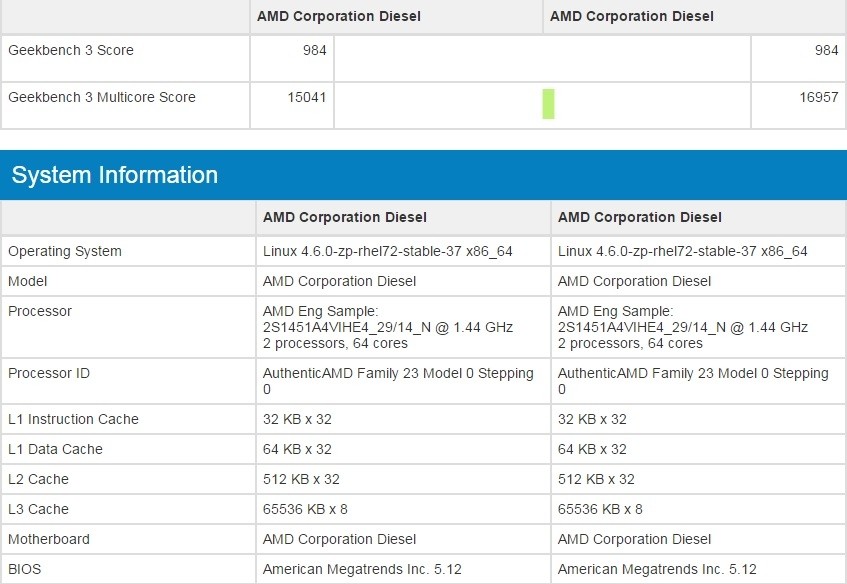Click the System Information section header
Viewport: 847px width, 584px height.
[115, 174]
